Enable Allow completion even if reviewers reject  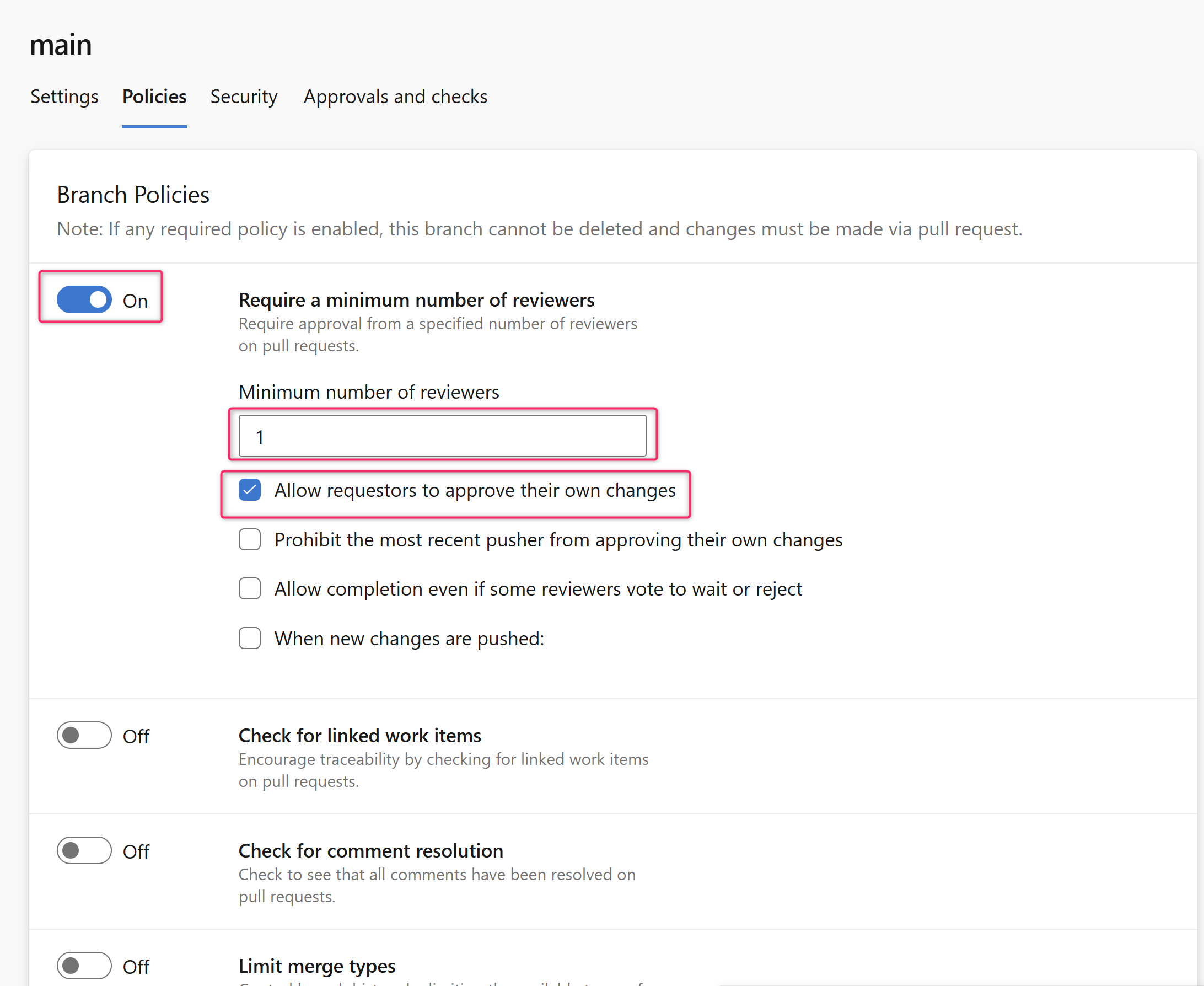250,589
